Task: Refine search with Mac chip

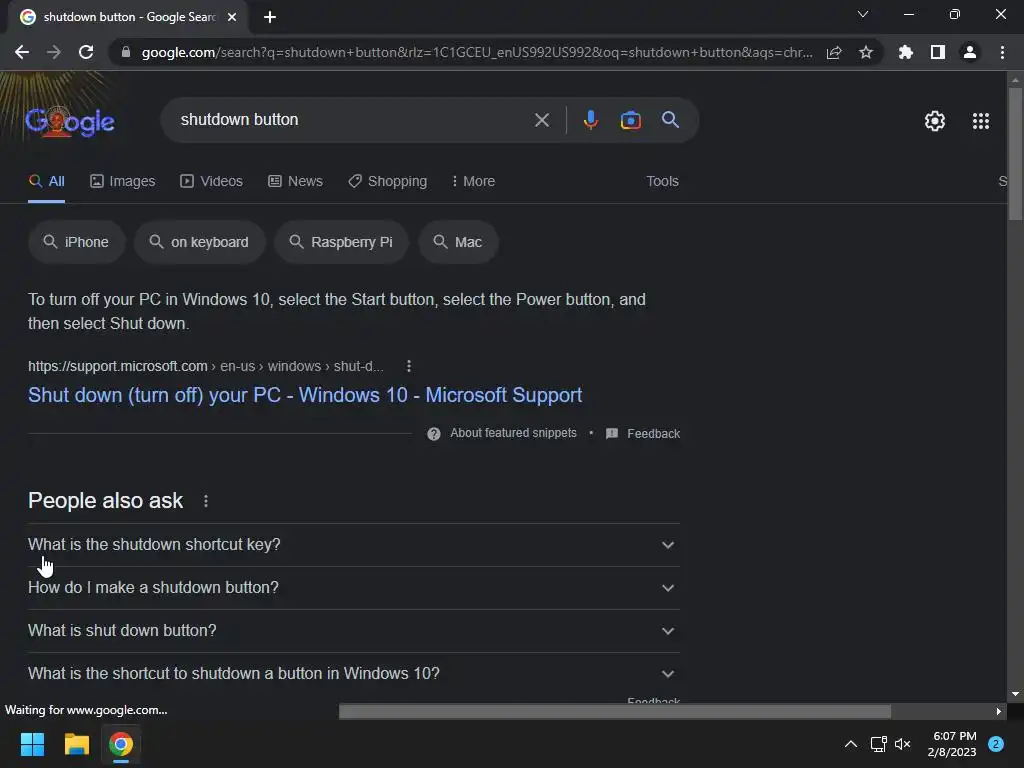Action: (x=458, y=242)
